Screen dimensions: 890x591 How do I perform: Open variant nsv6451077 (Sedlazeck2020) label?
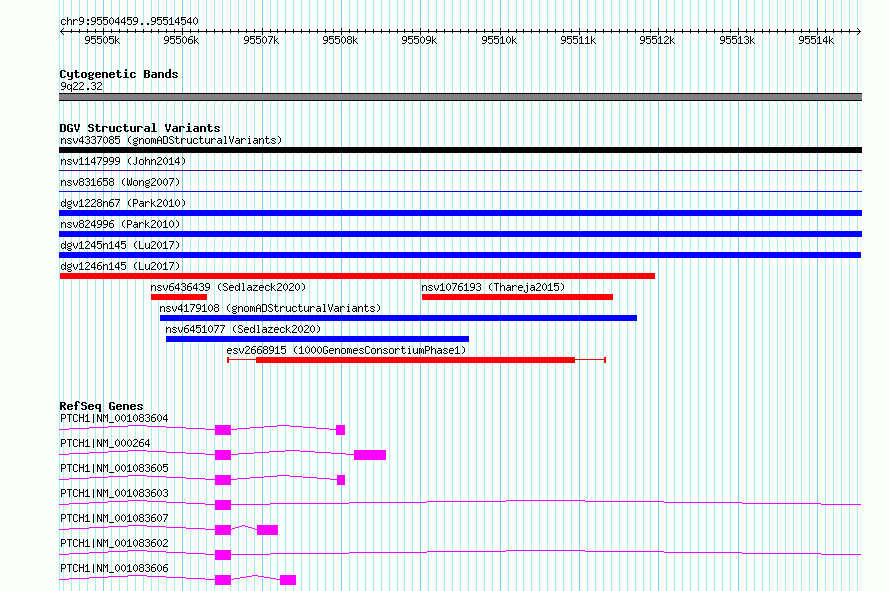[x=243, y=329]
